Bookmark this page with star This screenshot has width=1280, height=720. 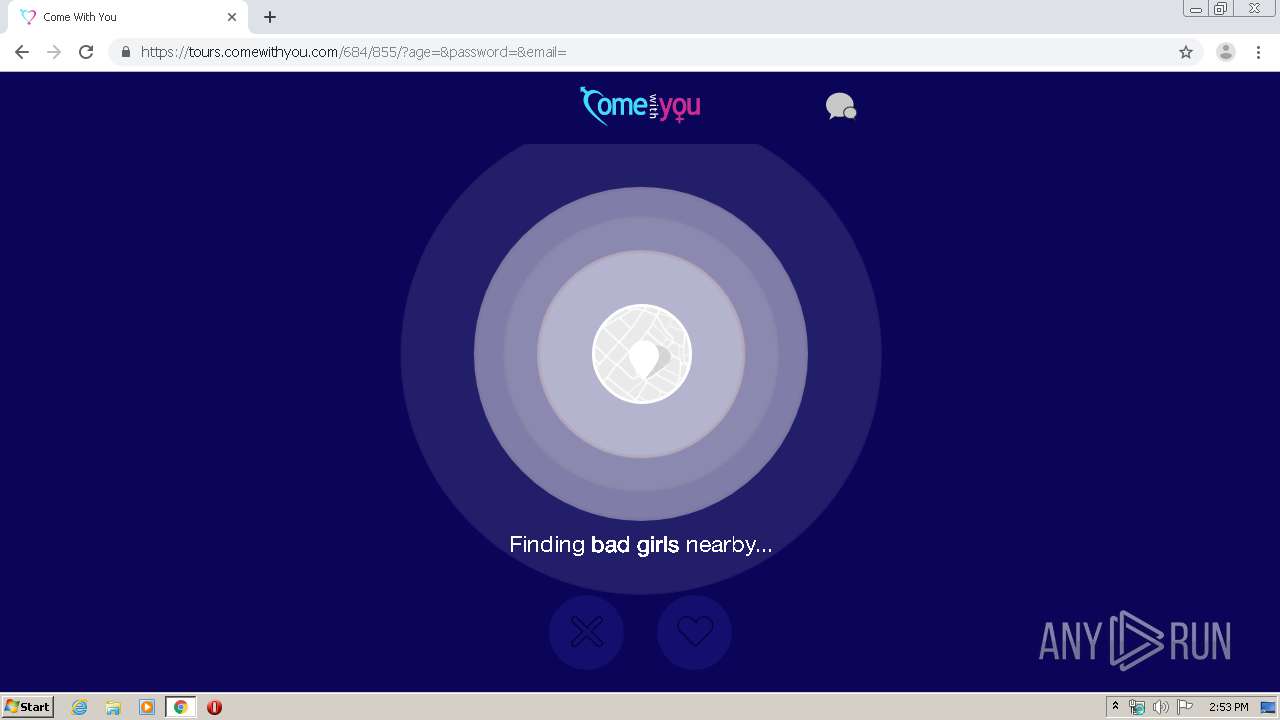point(1186,52)
